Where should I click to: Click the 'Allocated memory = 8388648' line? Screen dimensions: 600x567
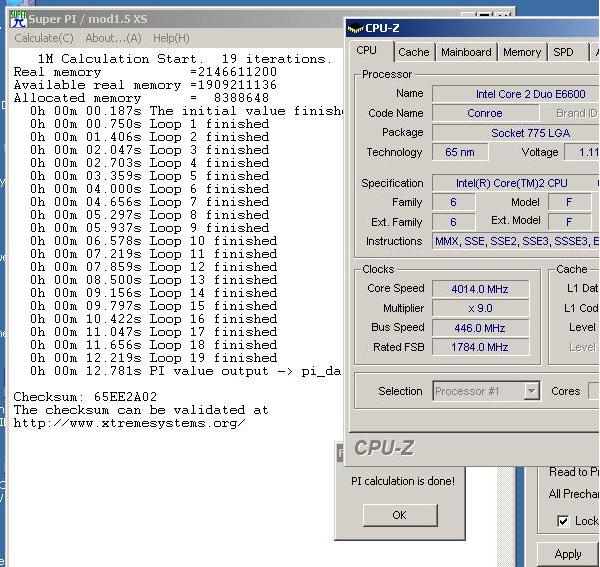coord(141,98)
